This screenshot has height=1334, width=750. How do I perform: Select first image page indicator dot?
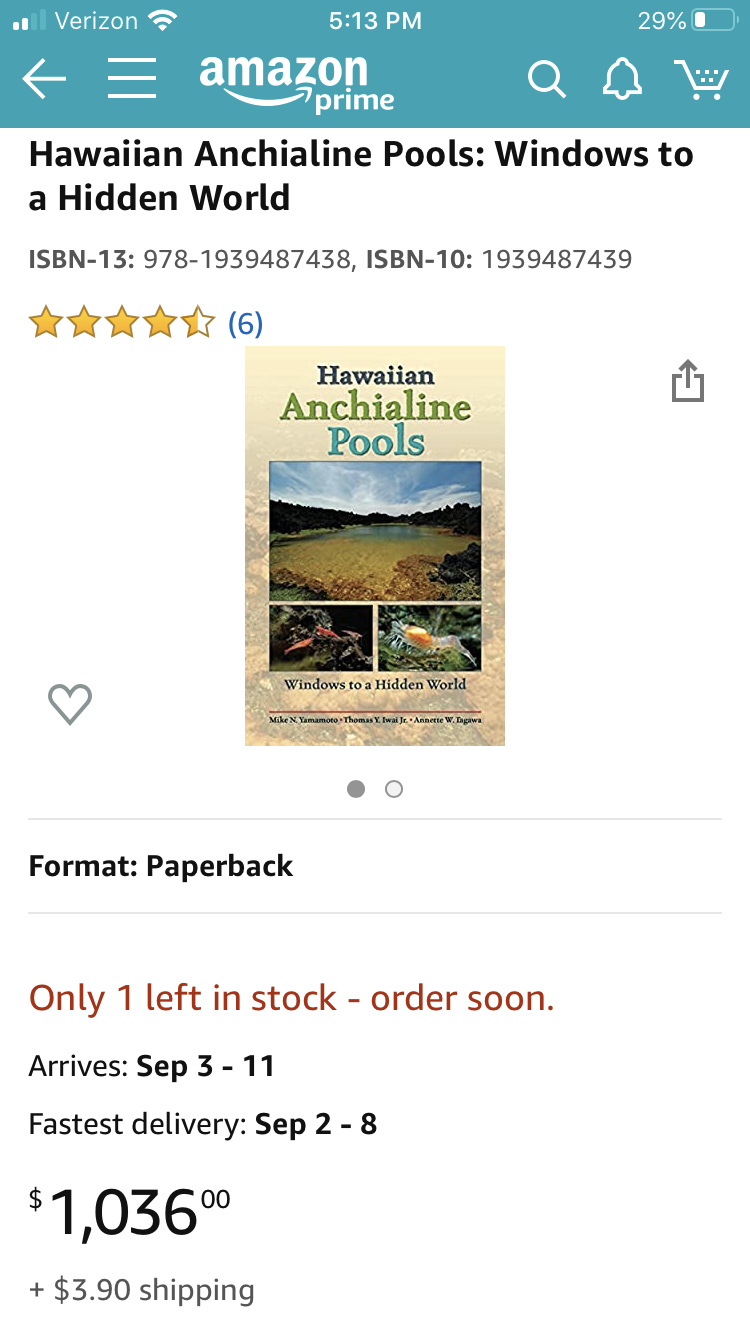(356, 789)
